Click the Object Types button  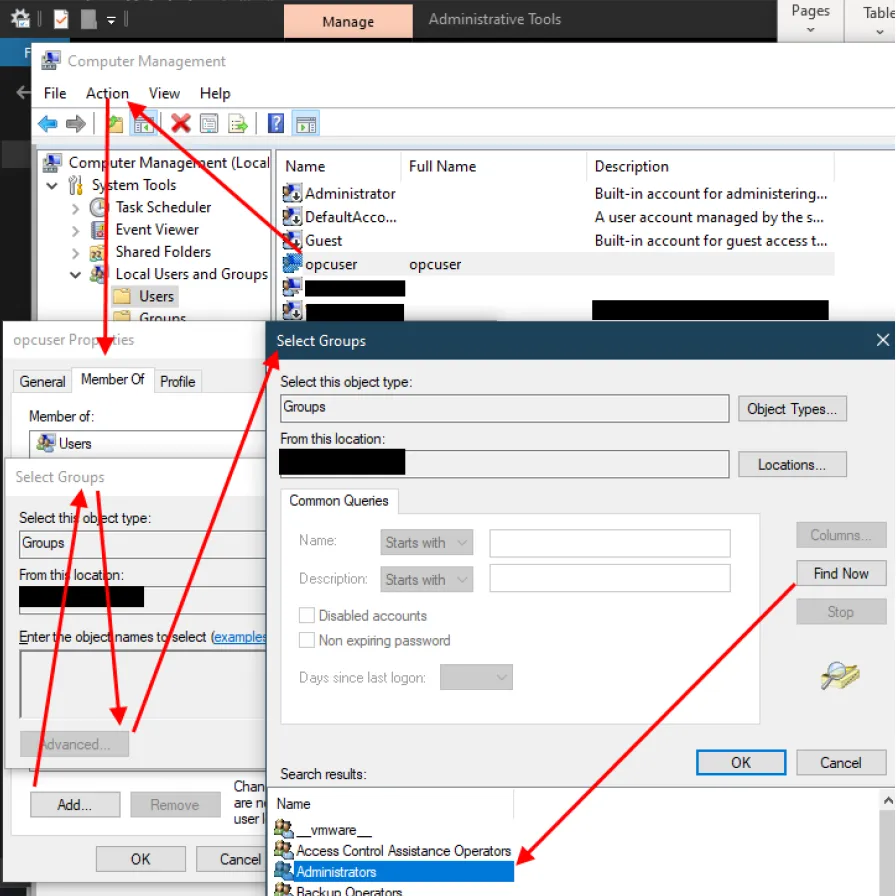point(792,408)
